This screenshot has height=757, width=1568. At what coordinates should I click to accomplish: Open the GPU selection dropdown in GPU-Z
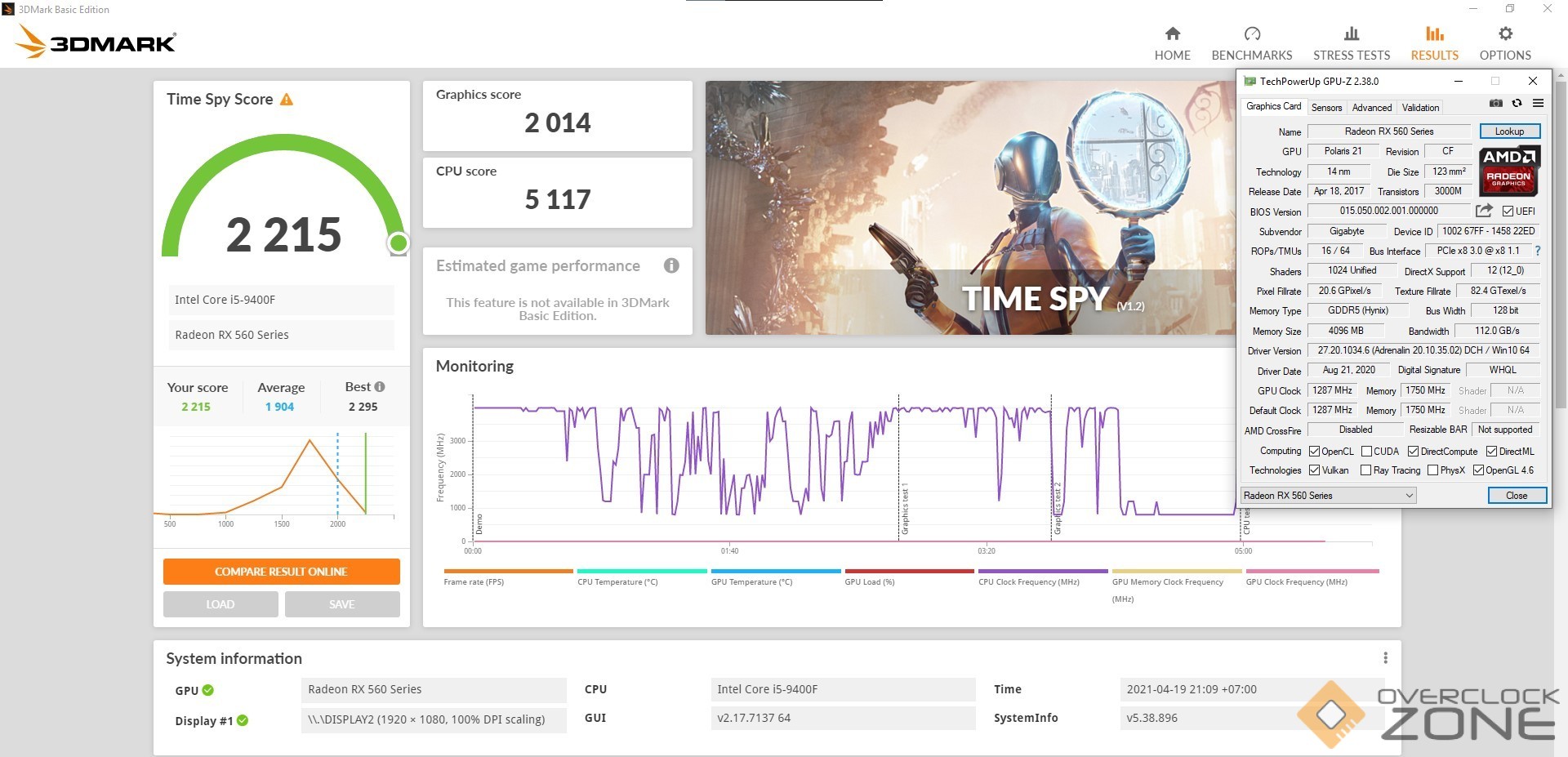1328,496
